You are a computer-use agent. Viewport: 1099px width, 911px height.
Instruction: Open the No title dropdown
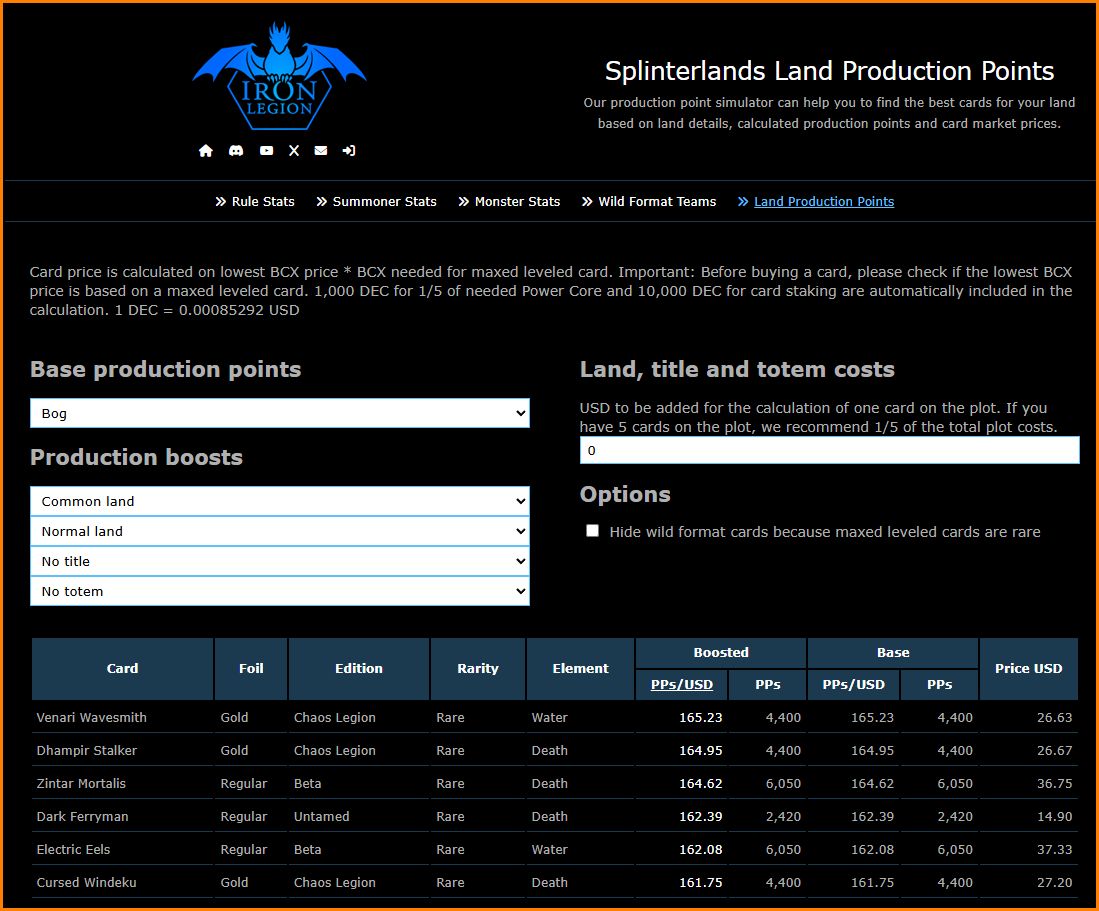pyautogui.click(x=280, y=561)
